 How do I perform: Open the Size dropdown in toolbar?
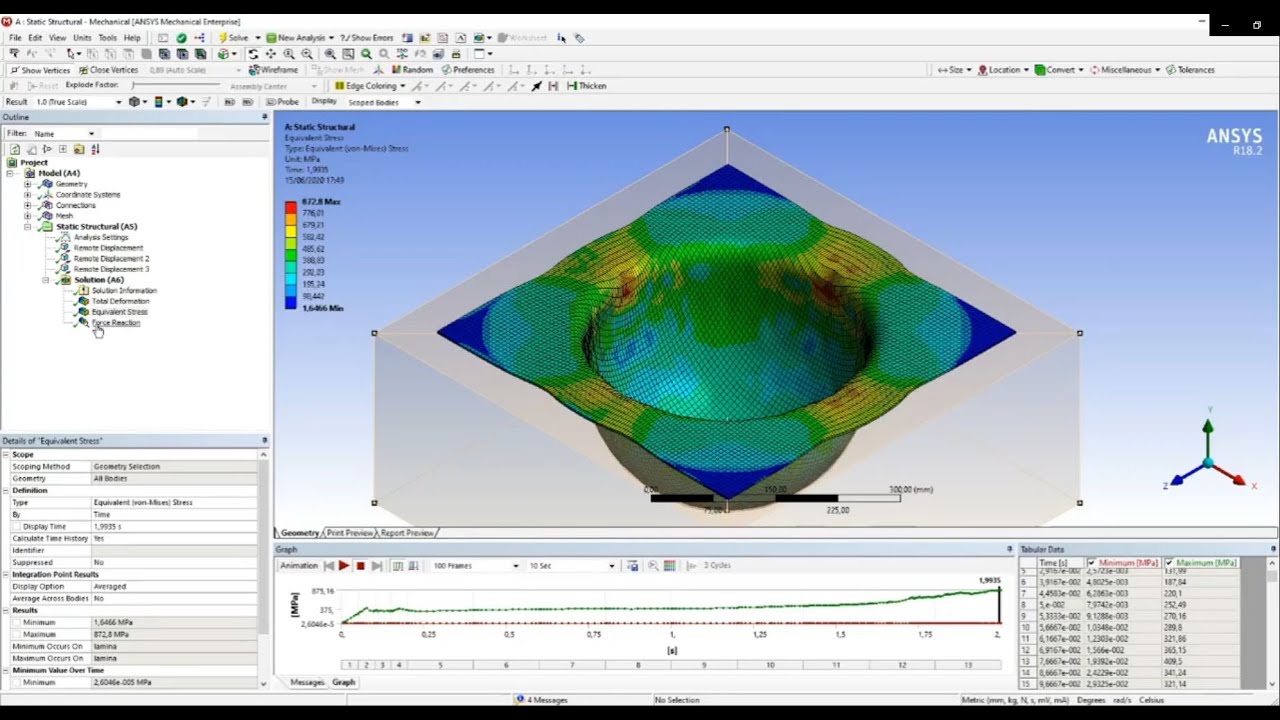(x=954, y=70)
